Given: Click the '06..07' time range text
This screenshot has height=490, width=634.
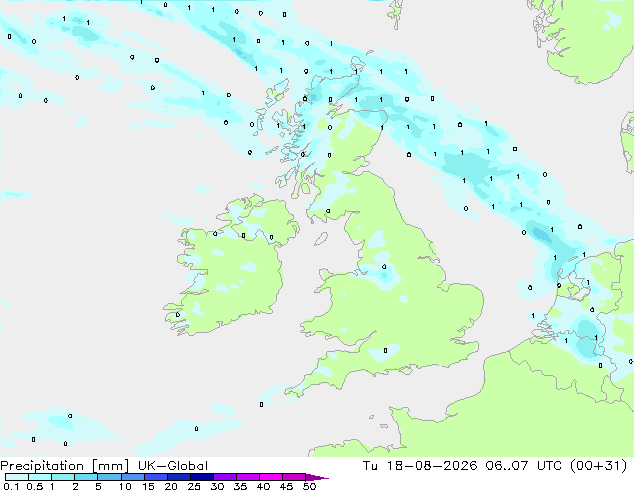Looking at the screenshot, I should (507, 466).
